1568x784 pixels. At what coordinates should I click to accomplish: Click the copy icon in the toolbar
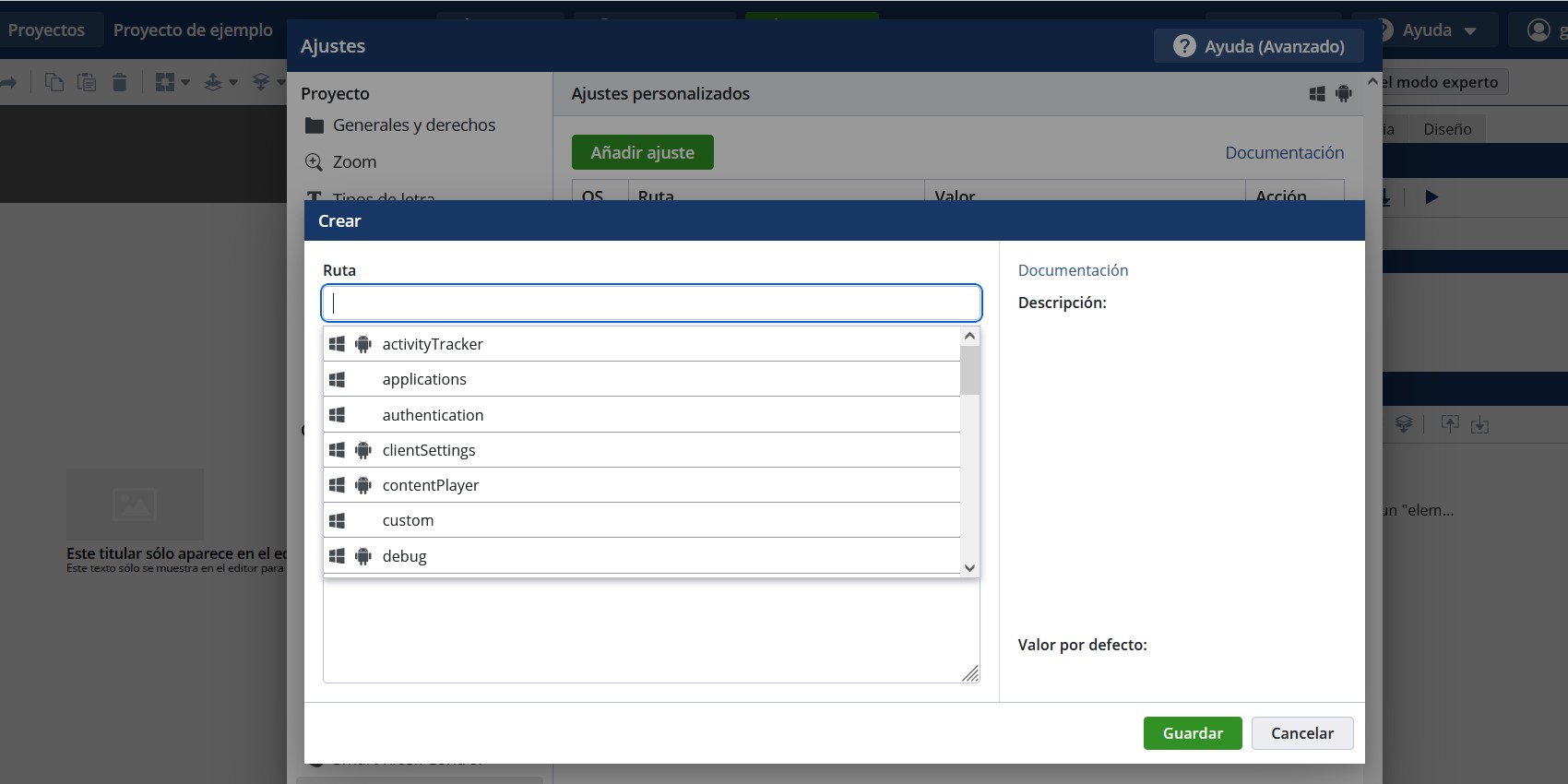coord(54,82)
